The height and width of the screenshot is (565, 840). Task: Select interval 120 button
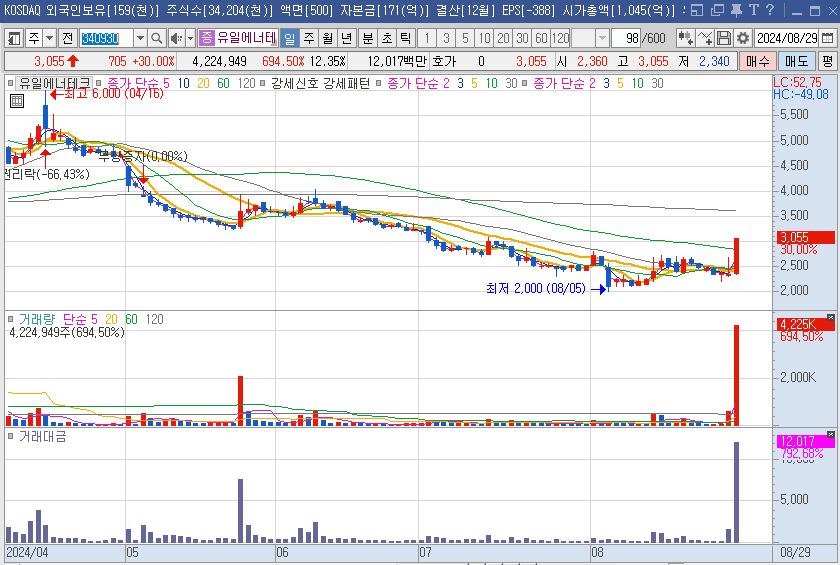560,38
